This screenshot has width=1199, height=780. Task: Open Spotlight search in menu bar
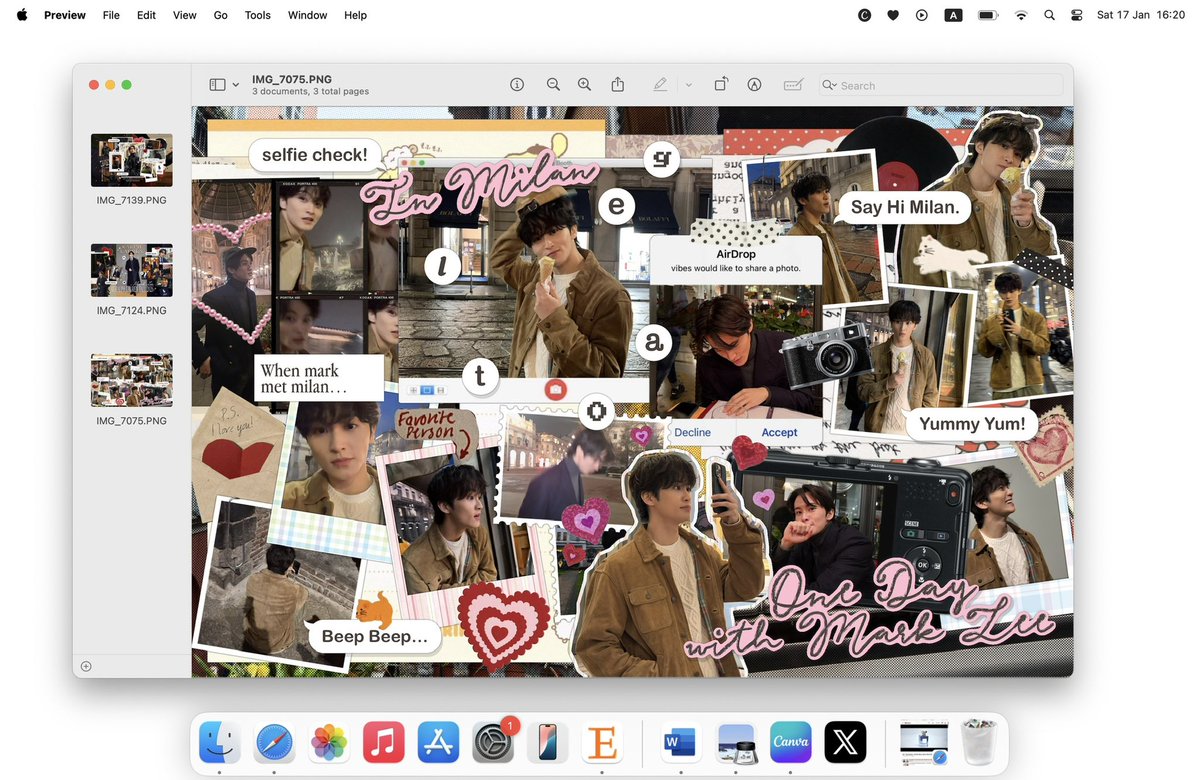[x=1049, y=15]
